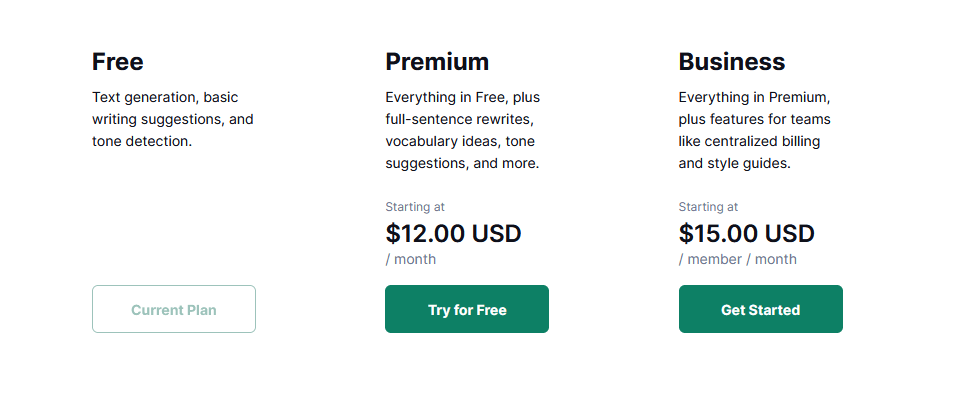Click the "Text generation, basic" description line

(165, 98)
